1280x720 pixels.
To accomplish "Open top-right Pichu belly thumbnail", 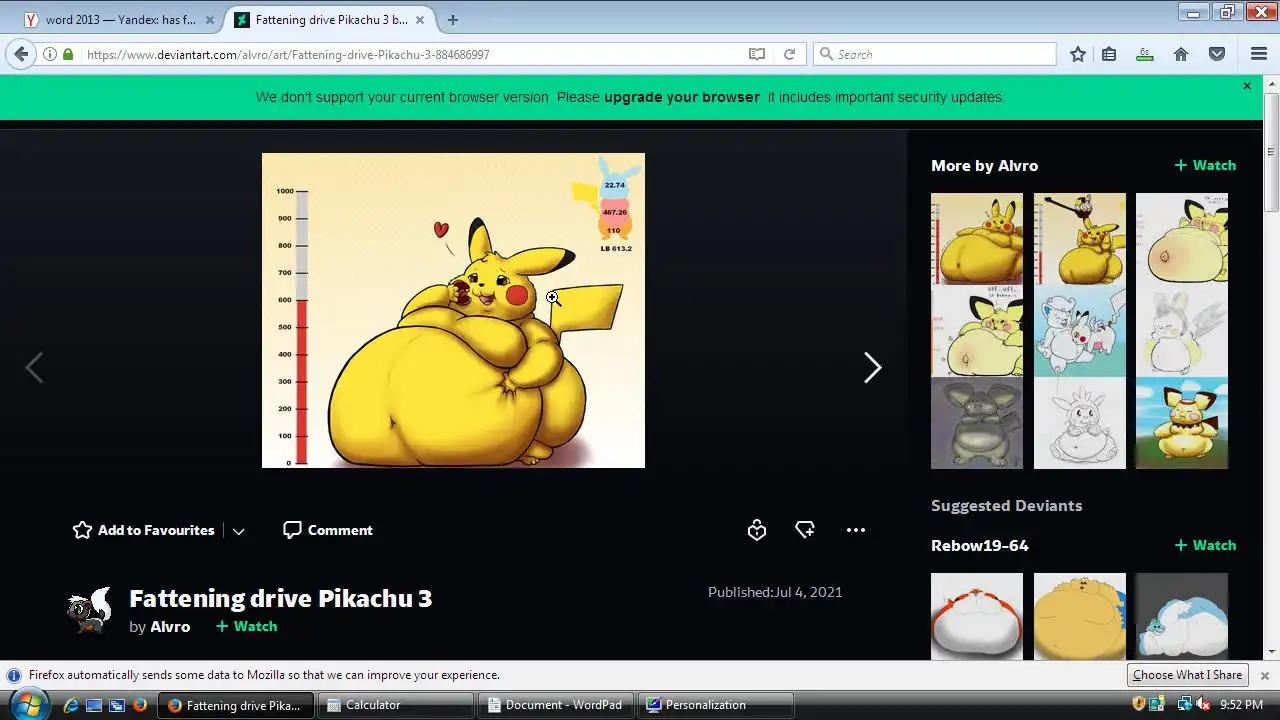I will coord(1182,239).
